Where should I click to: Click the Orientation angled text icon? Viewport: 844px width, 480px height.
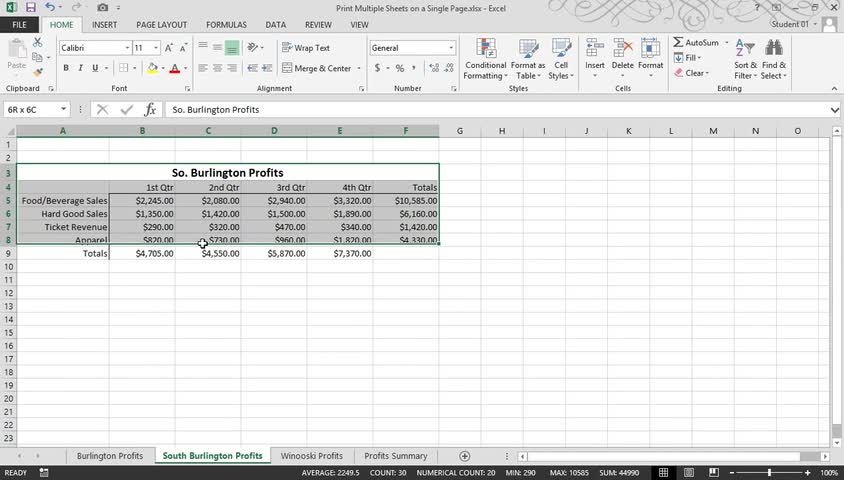point(252,47)
